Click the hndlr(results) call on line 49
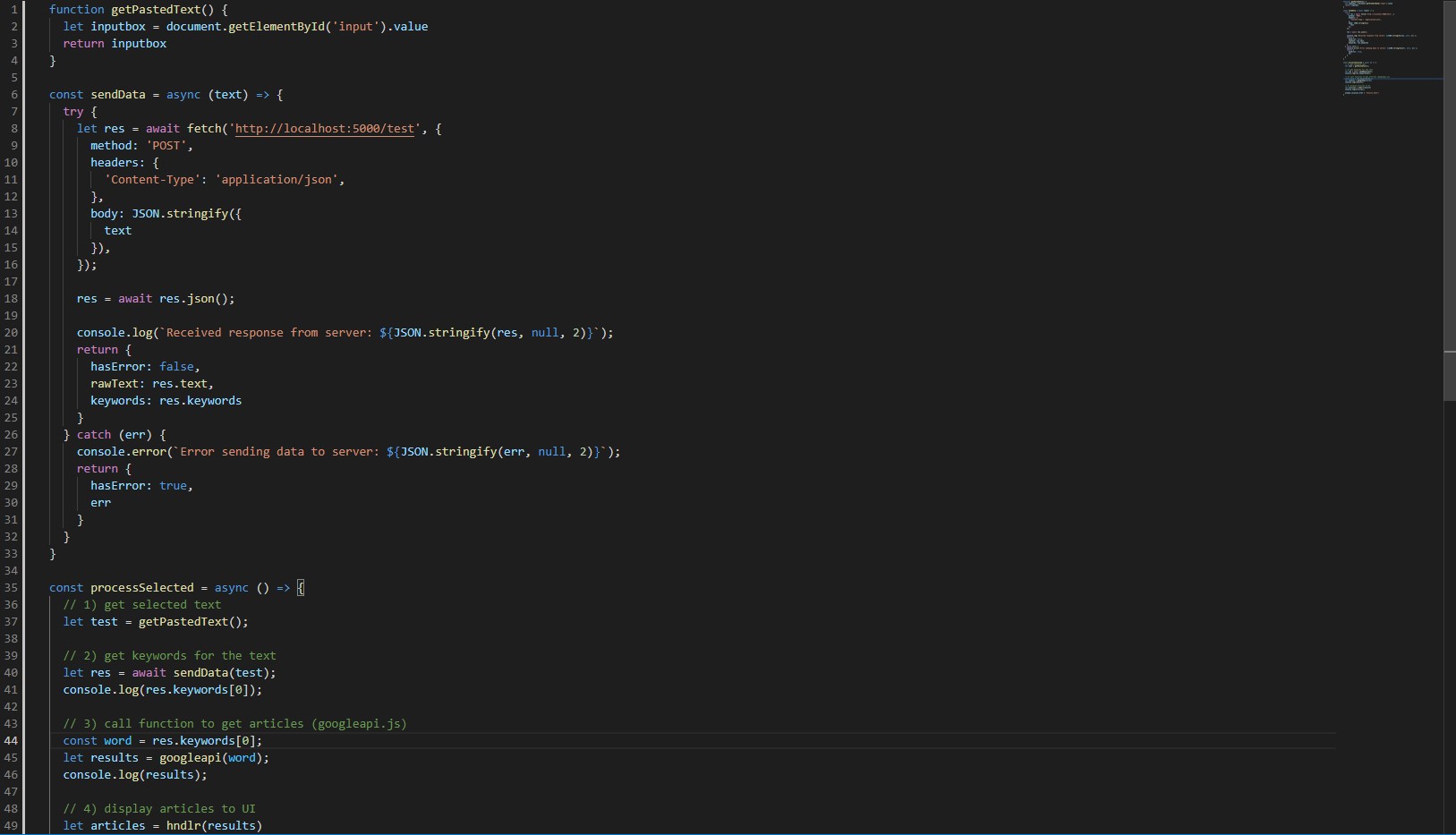Image resolution: width=1456 pixels, height=835 pixels. click(215, 826)
